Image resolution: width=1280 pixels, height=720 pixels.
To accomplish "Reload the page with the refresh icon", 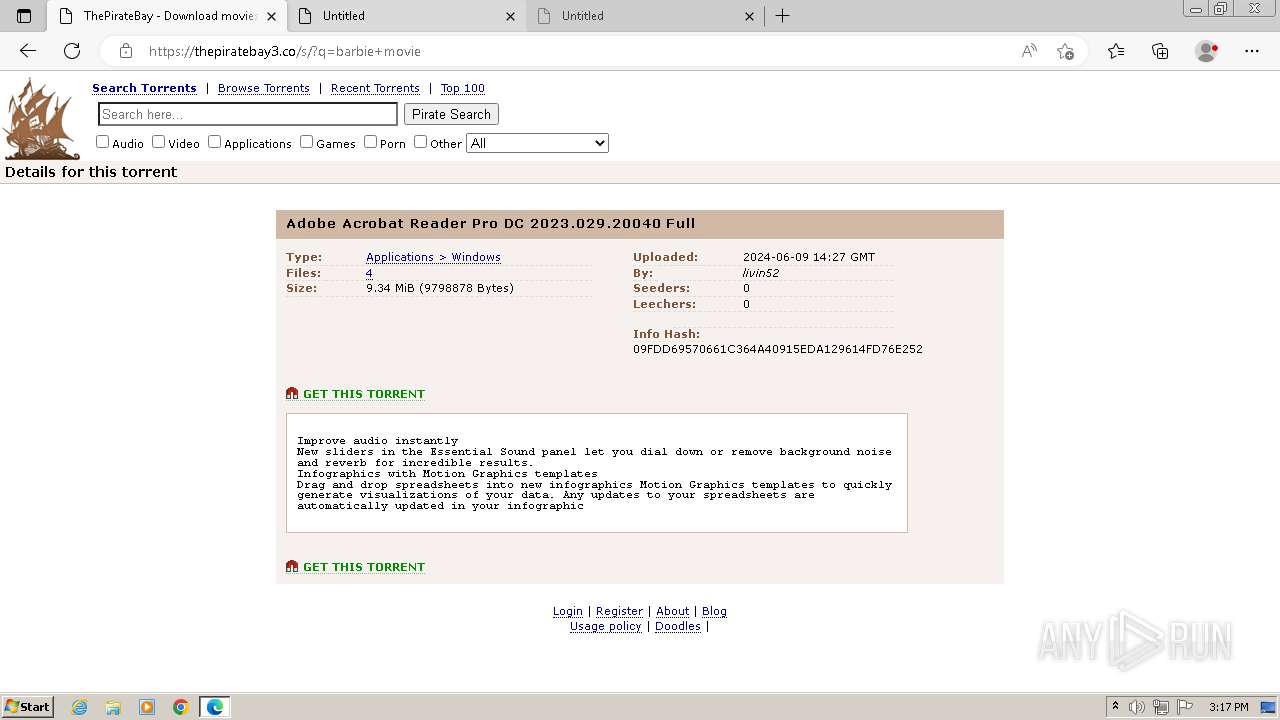I will pos(72,51).
